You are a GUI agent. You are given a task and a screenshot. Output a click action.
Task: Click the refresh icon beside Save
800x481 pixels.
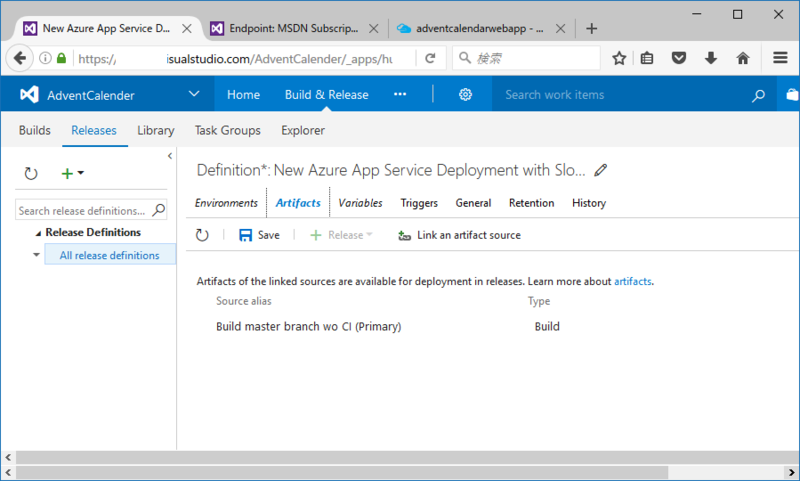pyautogui.click(x=202, y=235)
